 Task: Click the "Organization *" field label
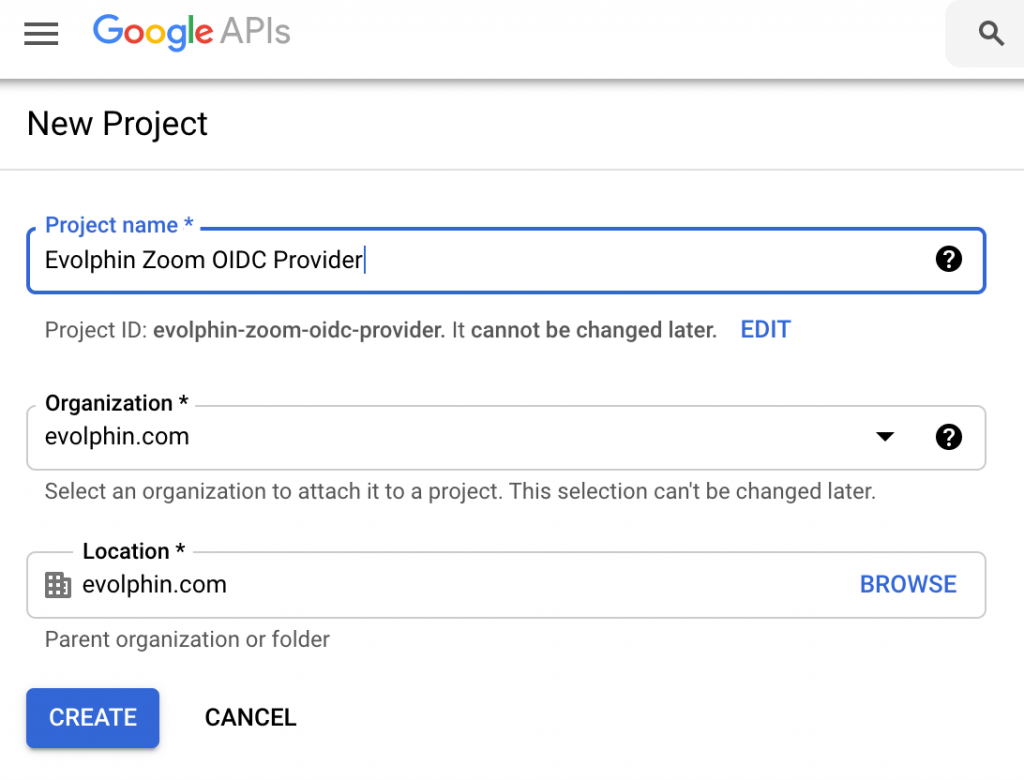(x=116, y=404)
